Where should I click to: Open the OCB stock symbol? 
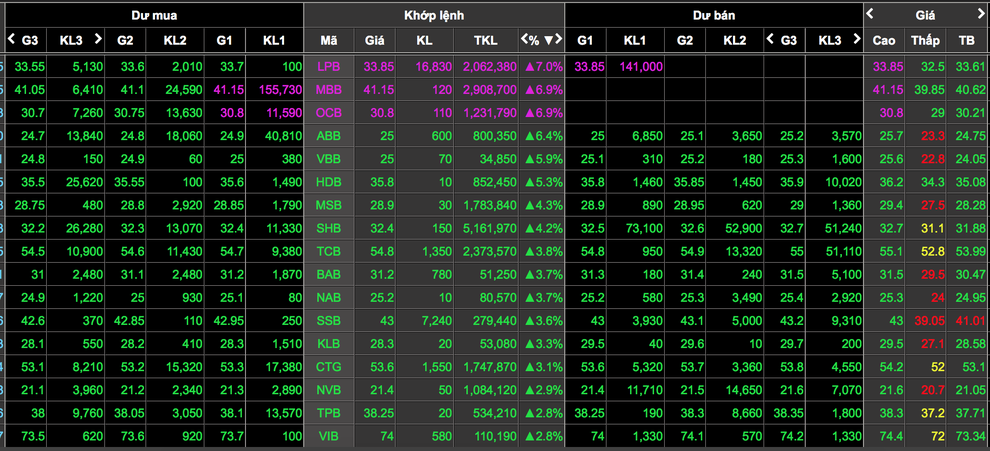point(328,112)
